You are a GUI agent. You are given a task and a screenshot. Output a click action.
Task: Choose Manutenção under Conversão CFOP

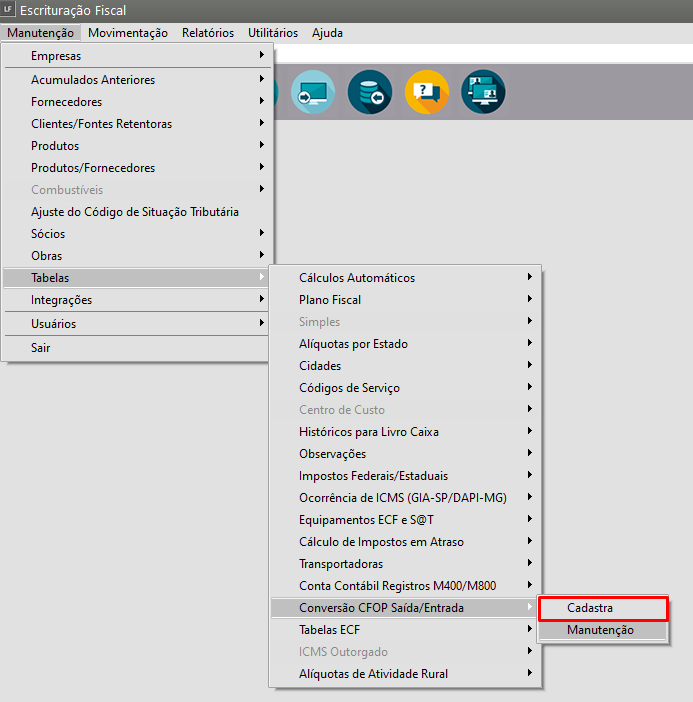602,630
